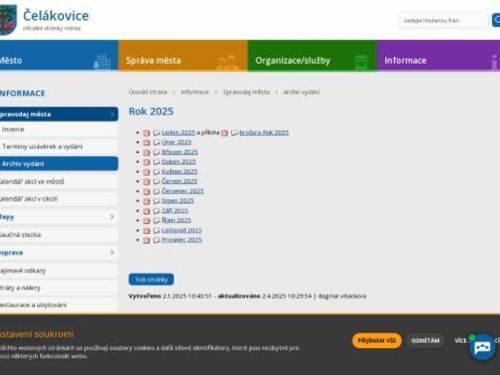Screen dimensions: 500x375
Task: Open the book viewer icon beside Září 2025
Action: point(156,211)
